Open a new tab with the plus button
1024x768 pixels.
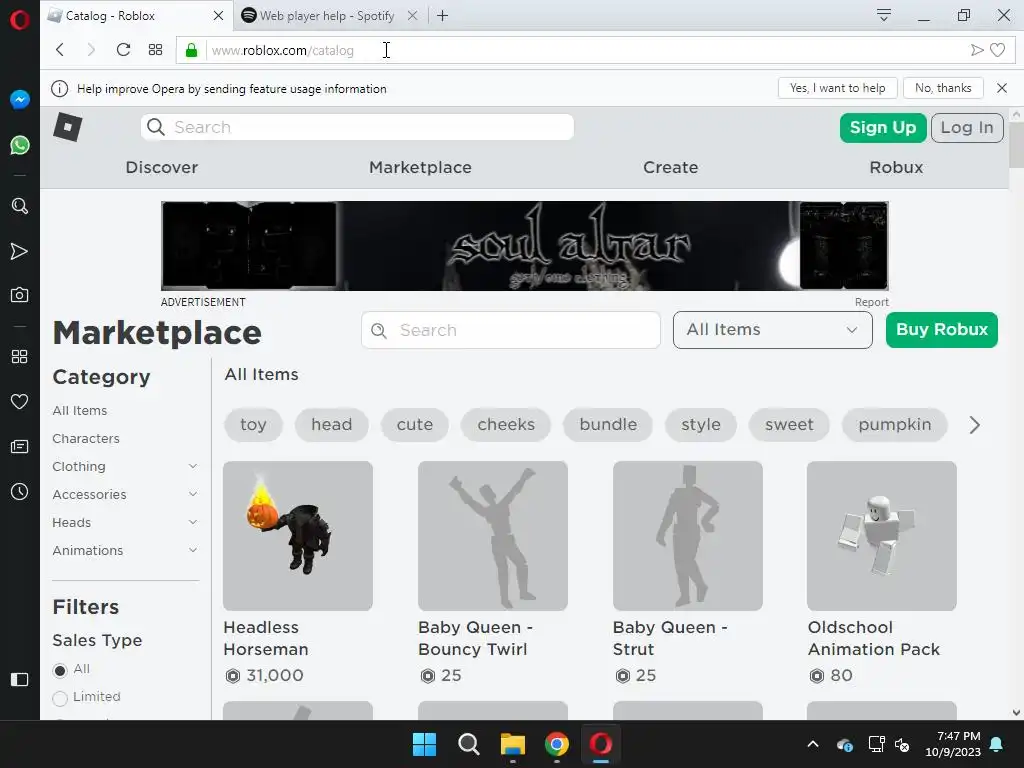(443, 16)
